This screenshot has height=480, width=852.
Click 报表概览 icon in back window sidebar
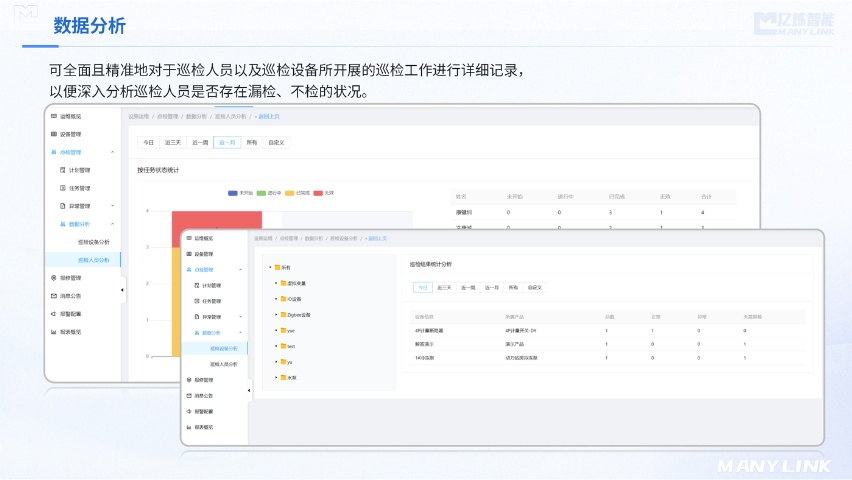click(54, 332)
